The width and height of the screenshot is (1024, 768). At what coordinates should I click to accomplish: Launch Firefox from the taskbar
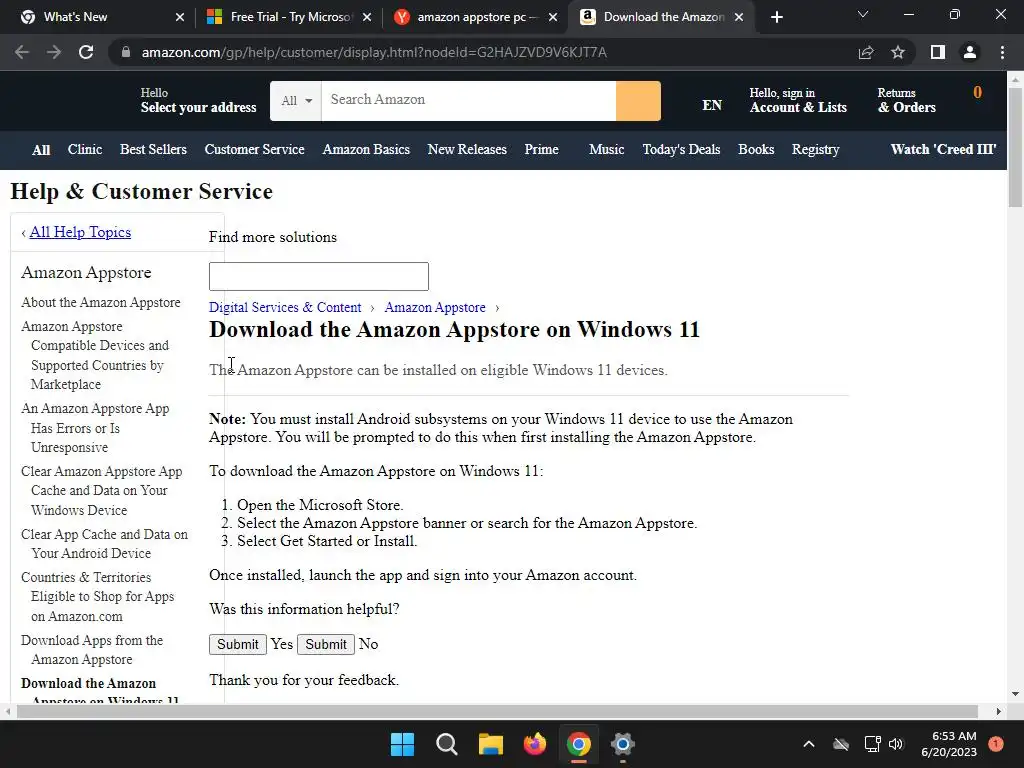[x=535, y=744]
